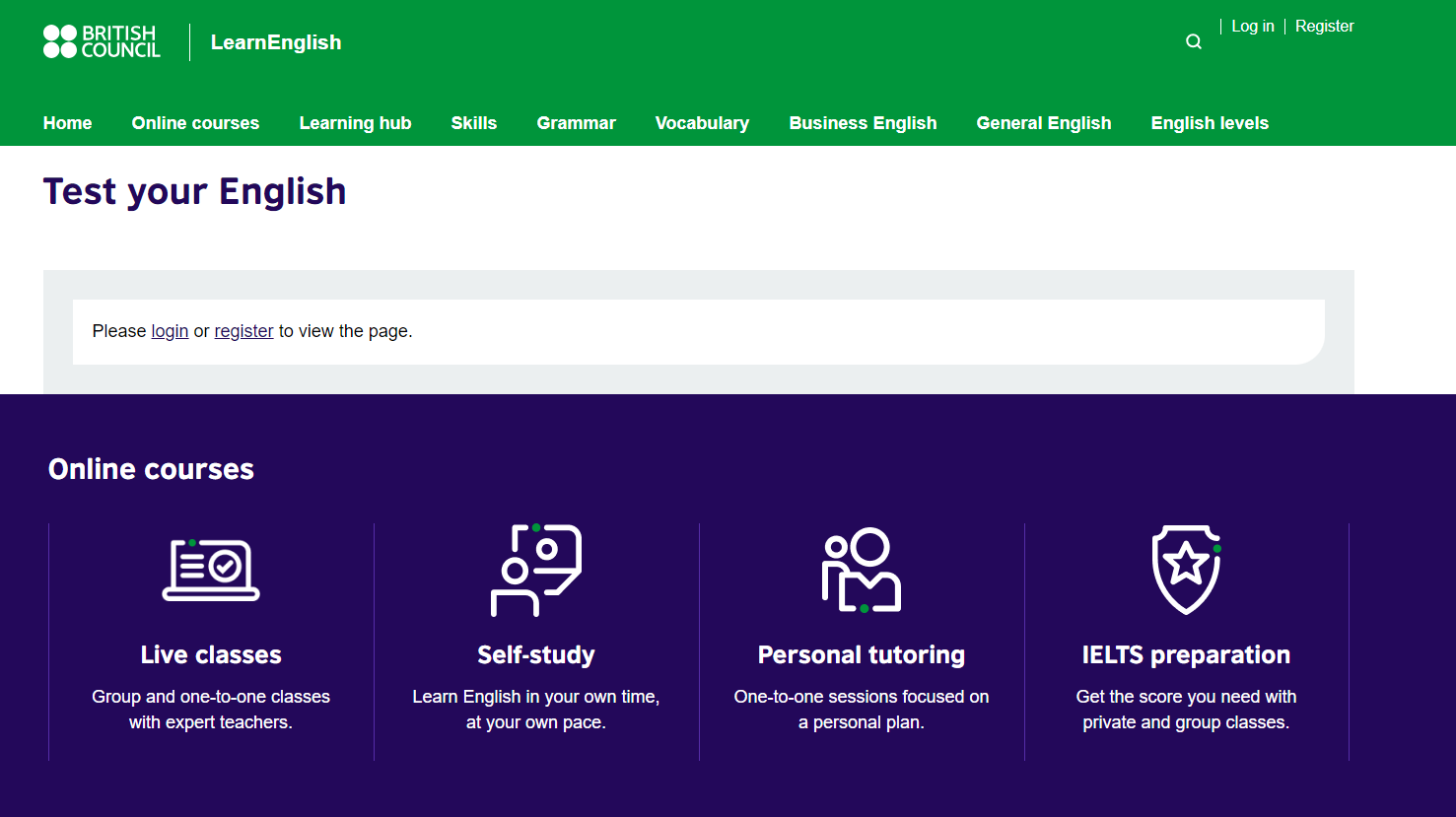Open the Learning hub menu item
The image size is (1456, 817).
[355, 123]
